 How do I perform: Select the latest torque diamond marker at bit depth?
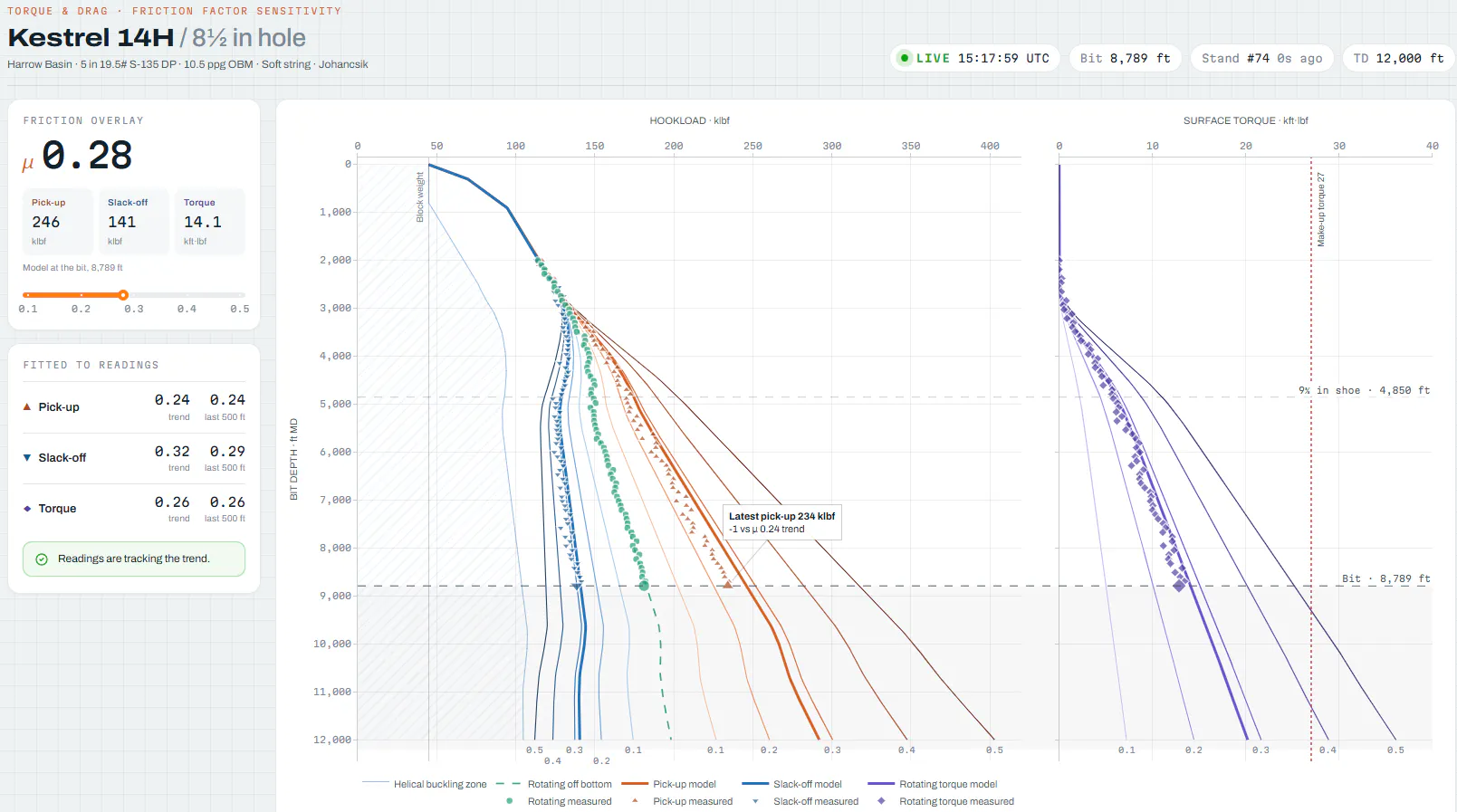point(1179,586)
